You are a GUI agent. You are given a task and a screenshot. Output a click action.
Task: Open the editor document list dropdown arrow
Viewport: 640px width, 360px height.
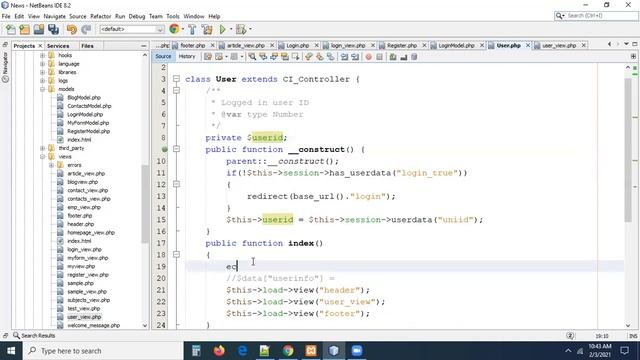coord(626,44)
